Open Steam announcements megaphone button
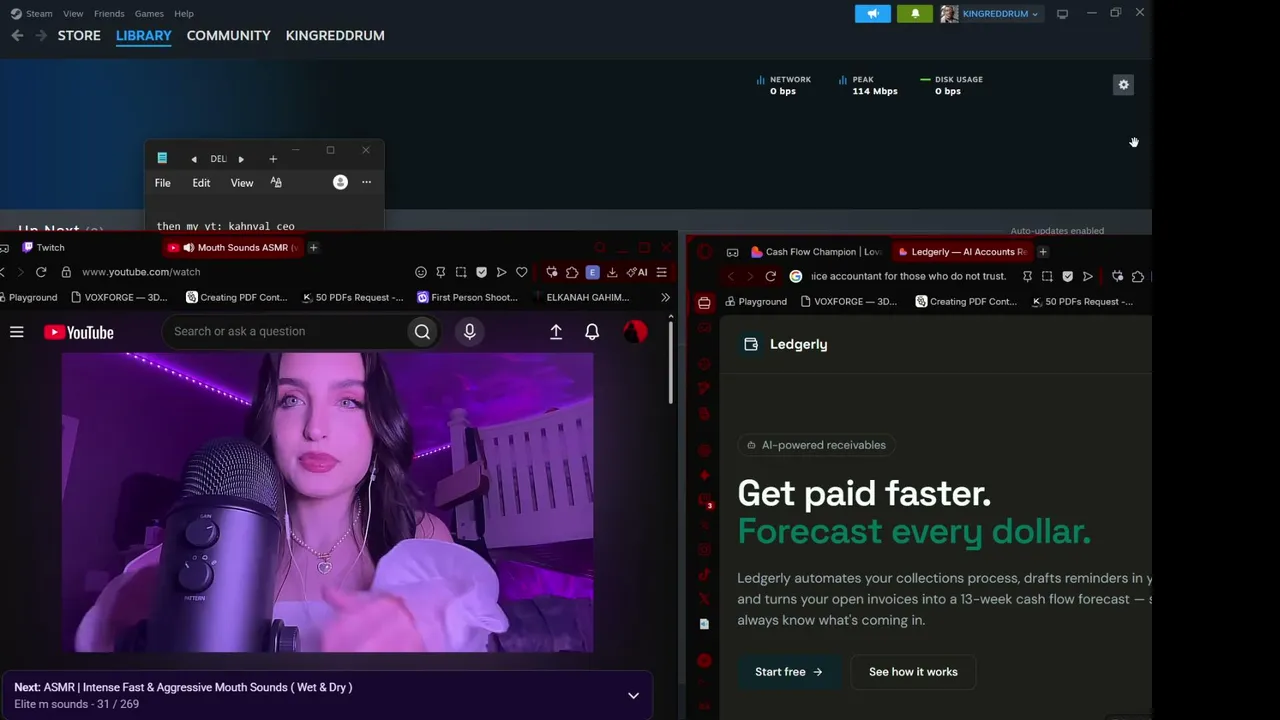The image size is (1280, 720). tap(873, 14)
